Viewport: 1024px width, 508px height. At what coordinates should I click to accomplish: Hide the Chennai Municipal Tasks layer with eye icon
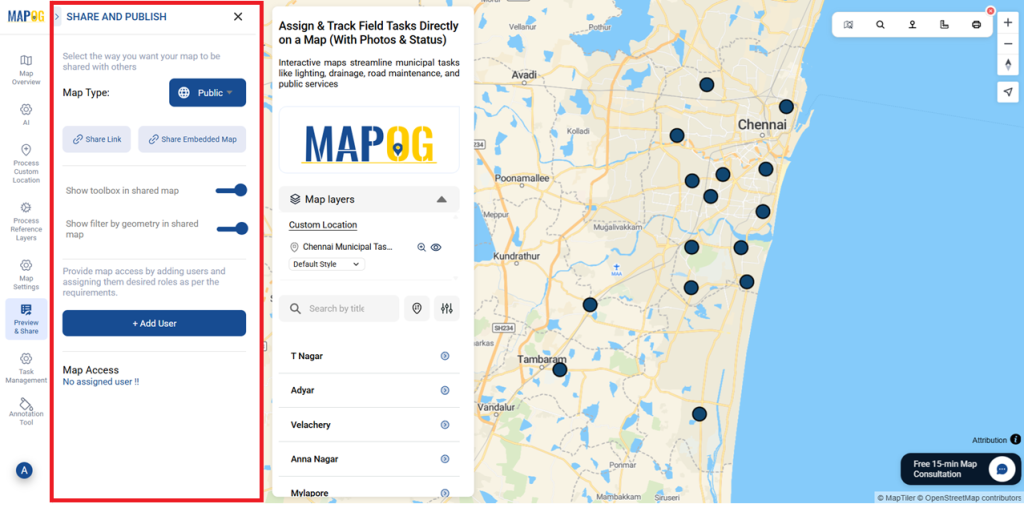[436, 247]
